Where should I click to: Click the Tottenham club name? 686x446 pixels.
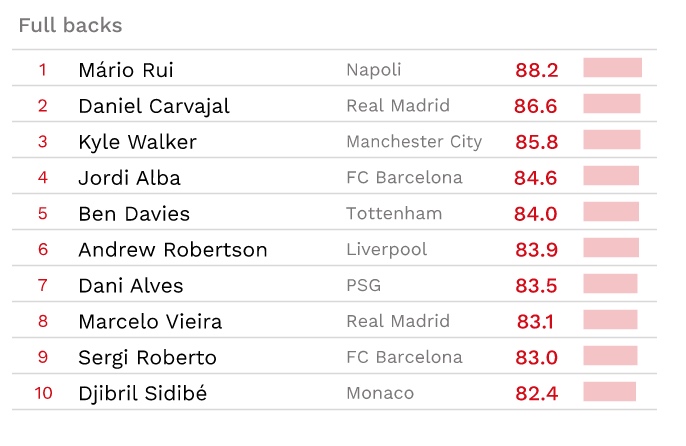click(394, 214)
